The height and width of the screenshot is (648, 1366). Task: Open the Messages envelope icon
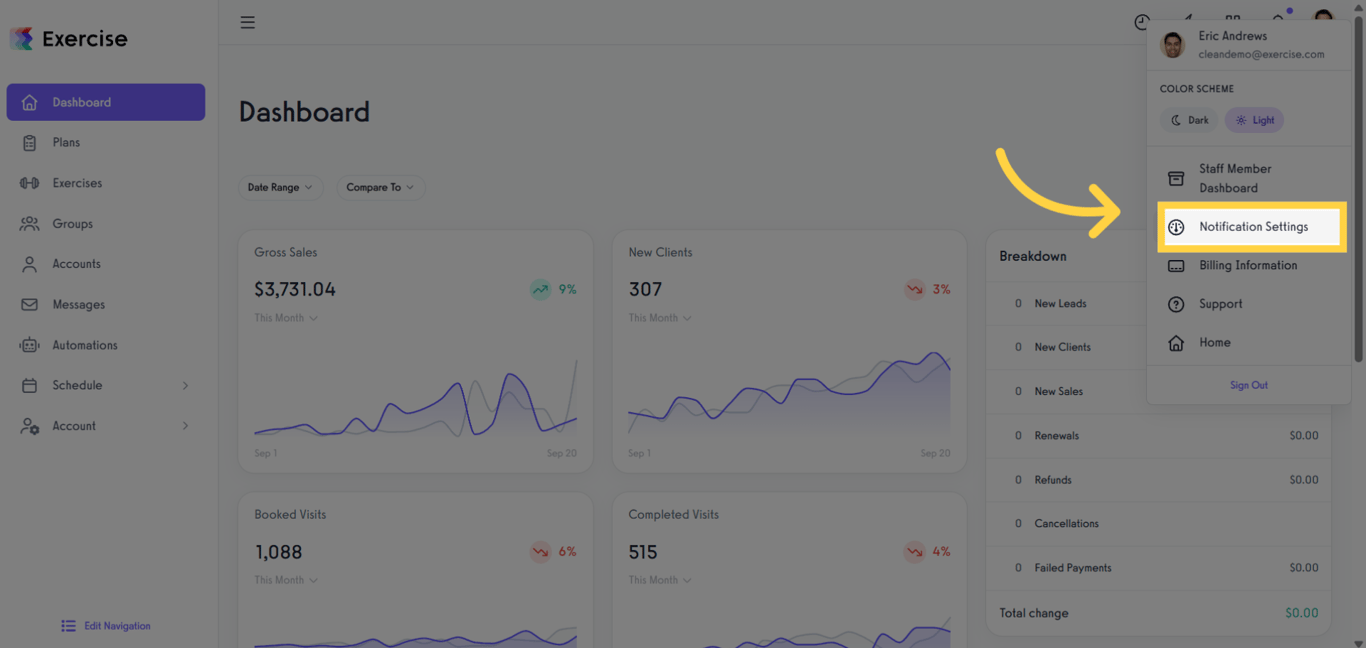click(30, 305)
